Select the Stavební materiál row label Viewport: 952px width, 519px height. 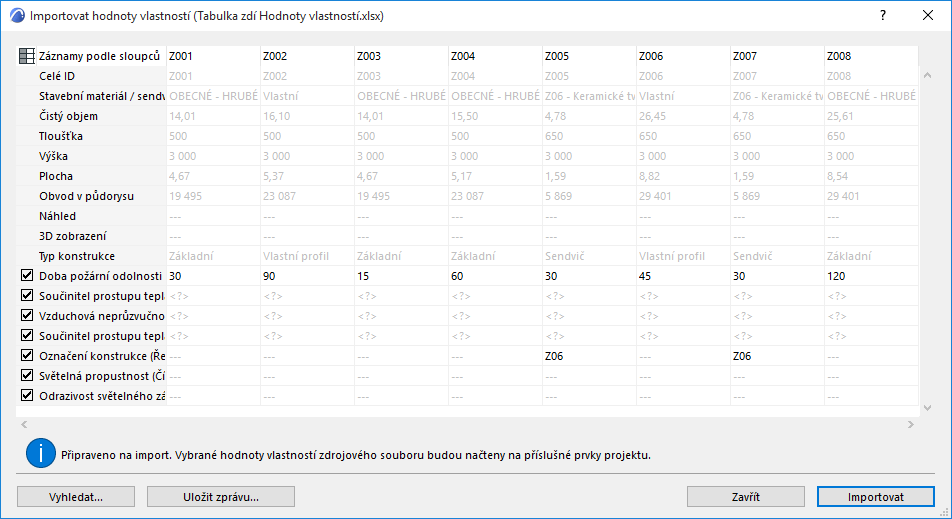tap(102, 96)
